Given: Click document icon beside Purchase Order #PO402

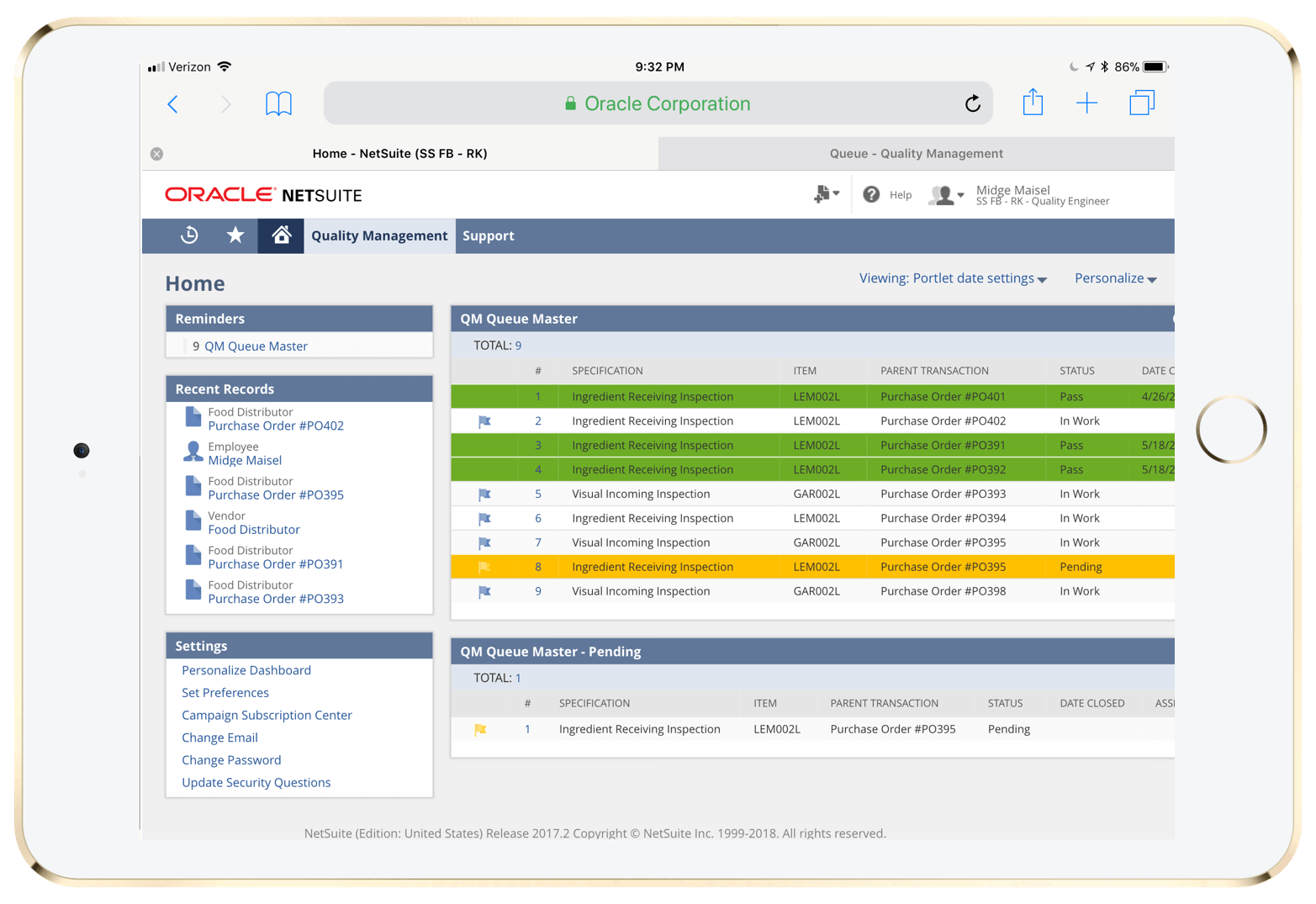Looking at the screenshot, I should pos(193,417).
